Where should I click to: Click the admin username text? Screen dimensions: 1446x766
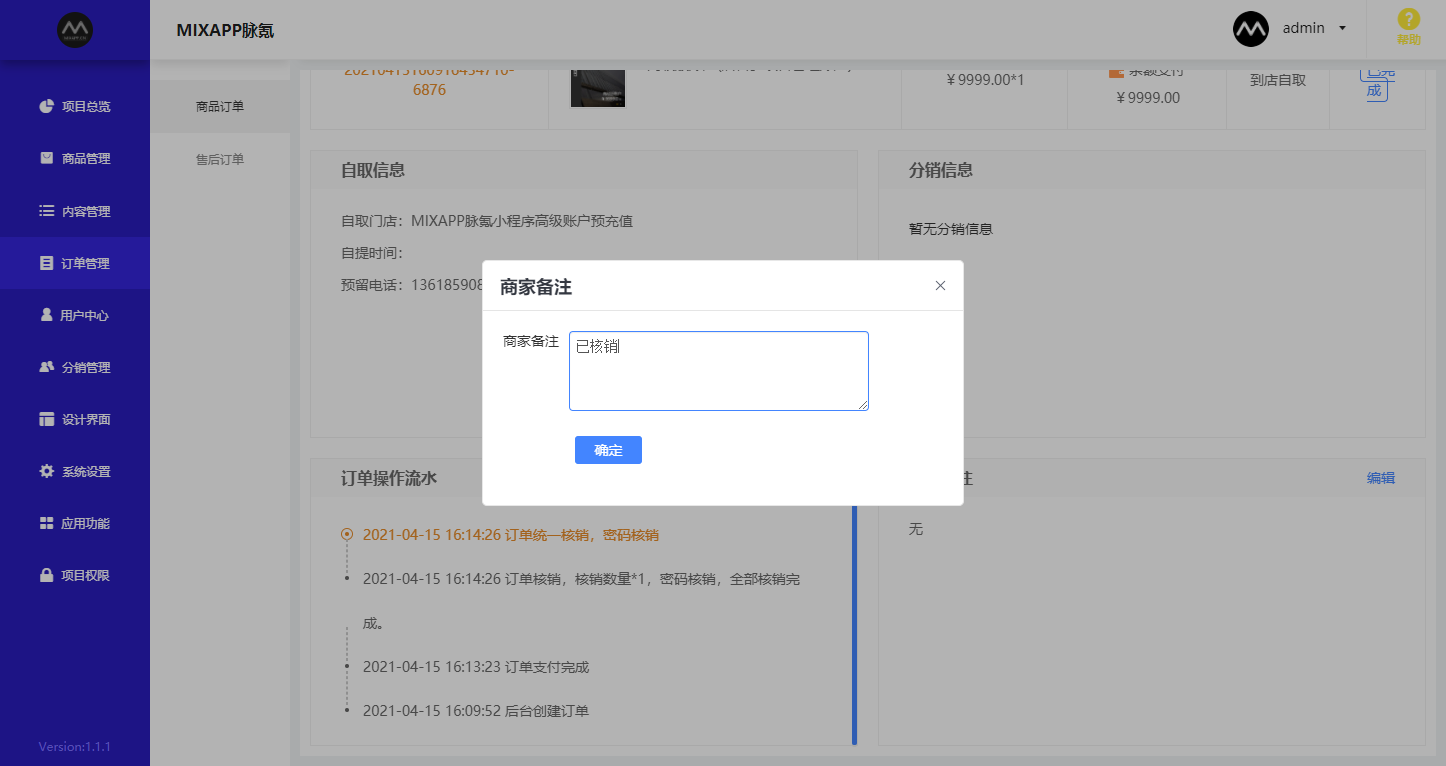1304,28
